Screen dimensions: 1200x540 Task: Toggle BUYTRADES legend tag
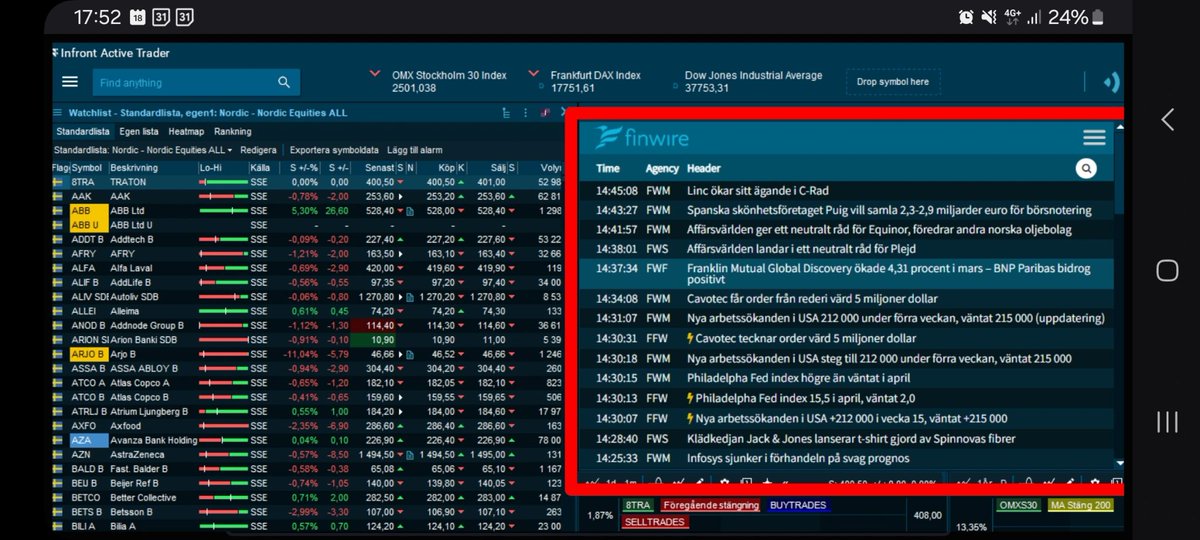798,505
